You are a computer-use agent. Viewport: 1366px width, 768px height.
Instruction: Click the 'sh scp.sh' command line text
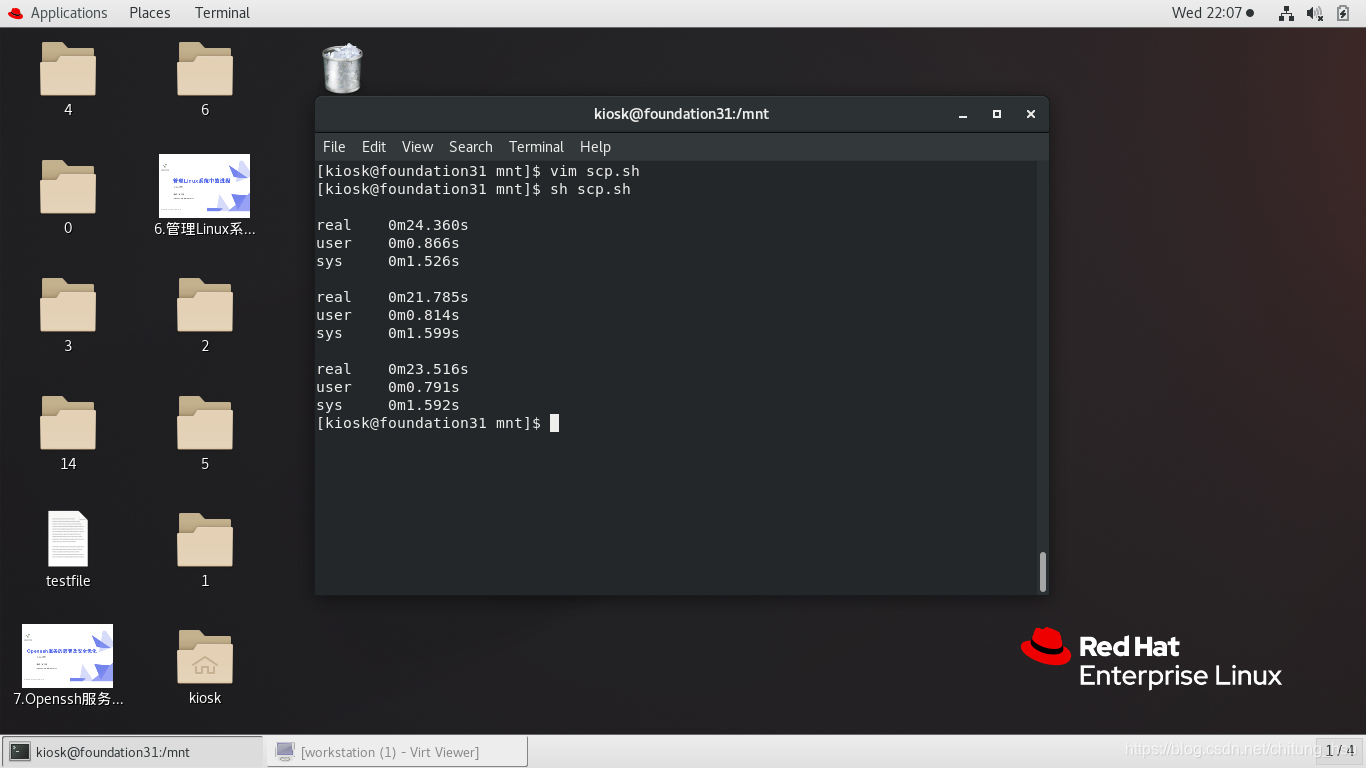(590, 189)
